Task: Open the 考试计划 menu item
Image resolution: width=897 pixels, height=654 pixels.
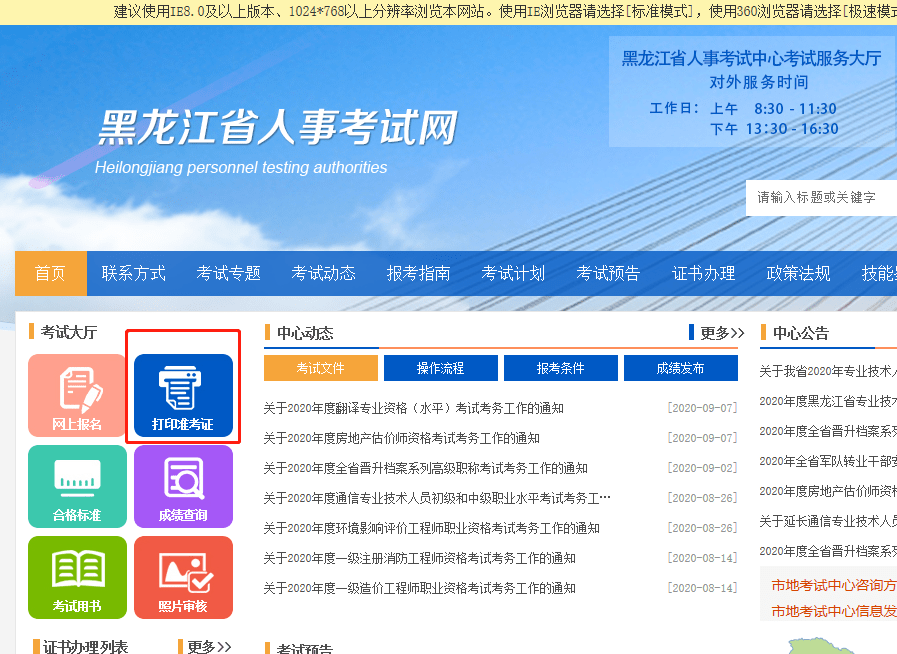Action: click(x=512, y=273)
